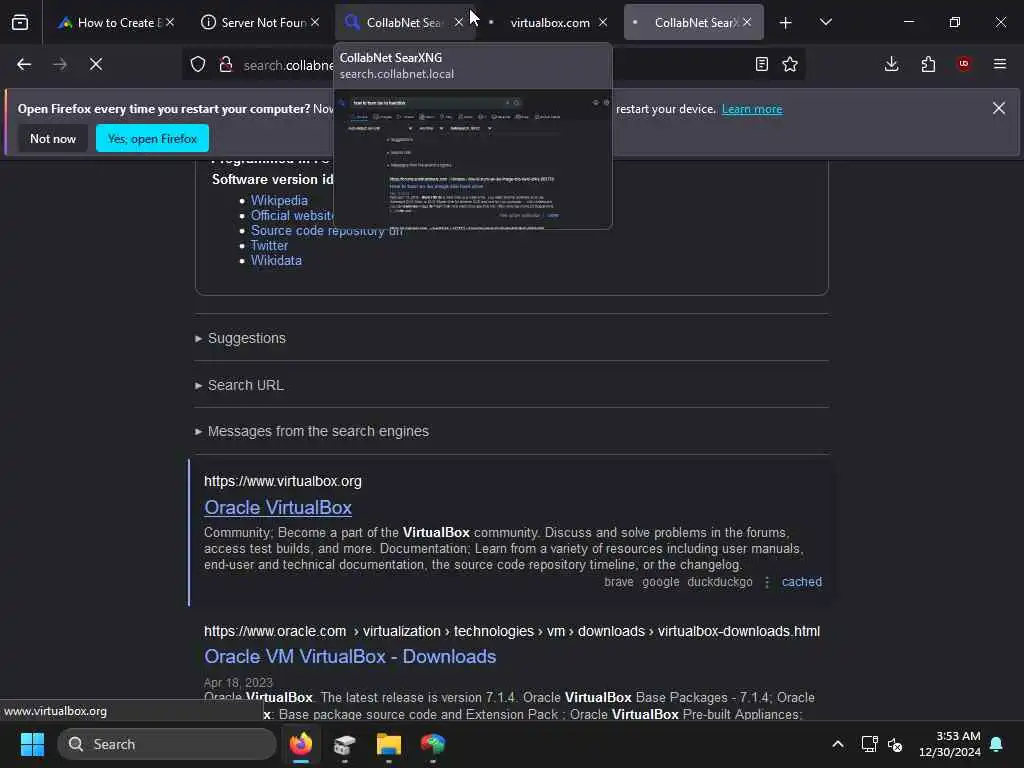Open the Wikidata infobox link
This screenshot has width=1024, height=768.
click(276, 261)
